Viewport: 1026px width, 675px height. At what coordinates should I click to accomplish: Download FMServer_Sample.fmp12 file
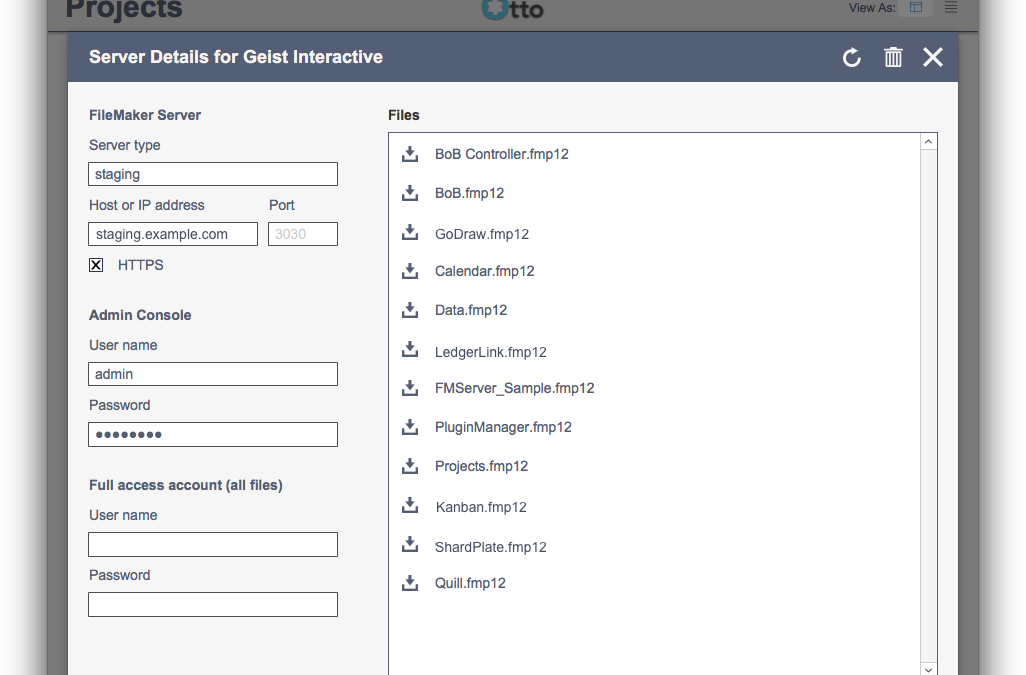coord(410,388)
